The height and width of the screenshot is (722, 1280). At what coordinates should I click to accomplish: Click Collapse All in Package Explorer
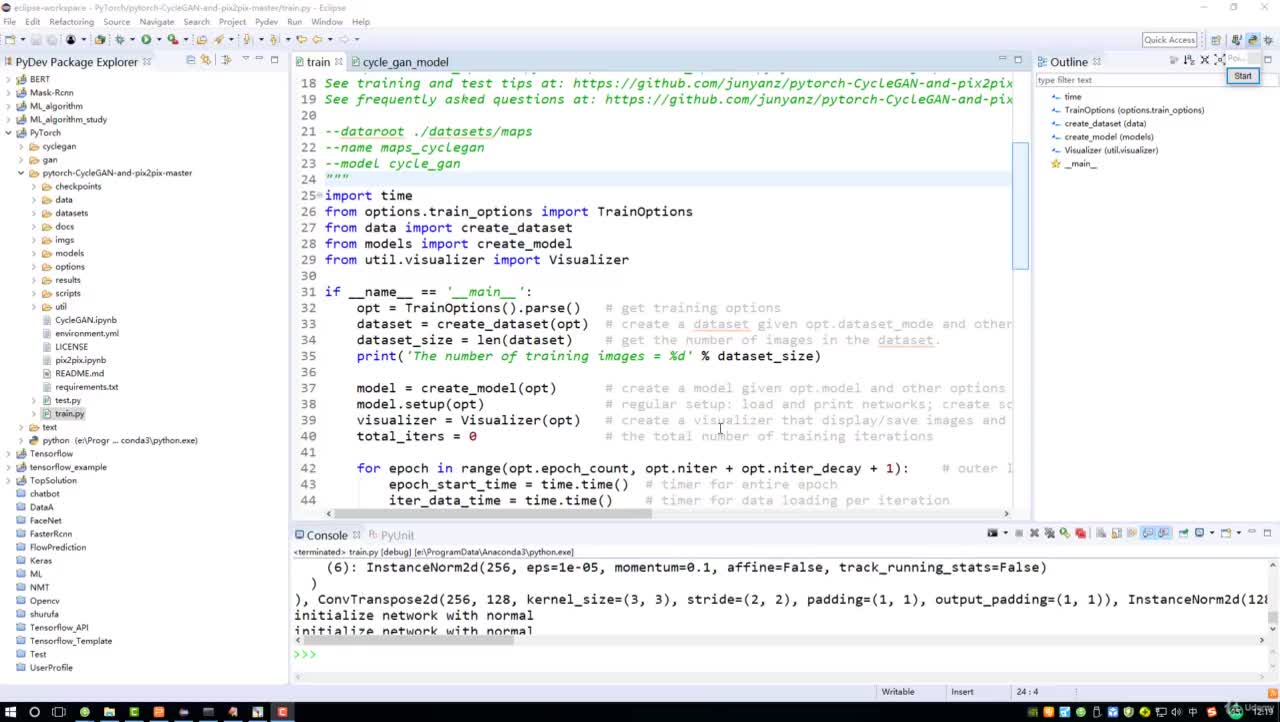point(190,60)
